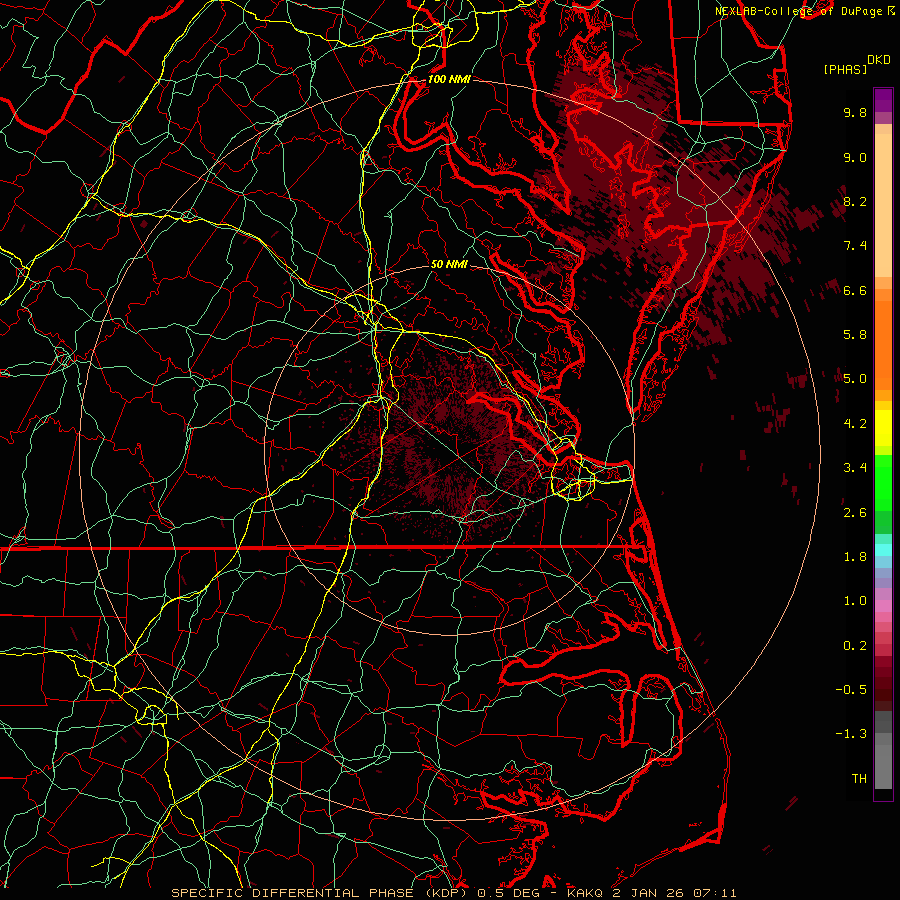900x900 pixels.
Task: Click the 50 NMI range ring label
Action: click(x=449, y=264)
